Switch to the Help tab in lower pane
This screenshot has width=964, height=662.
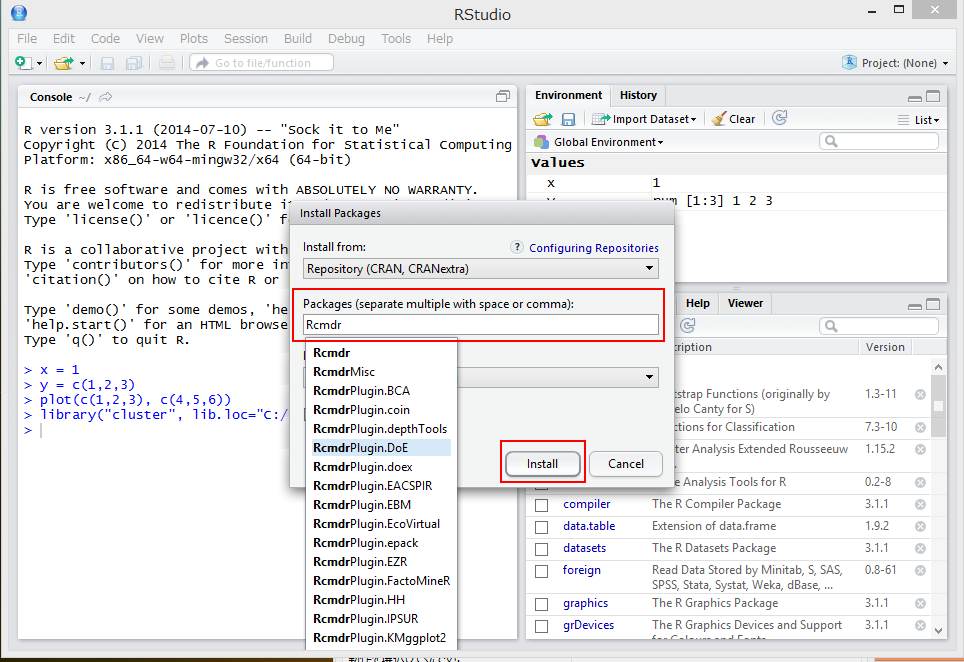point(698,303)
